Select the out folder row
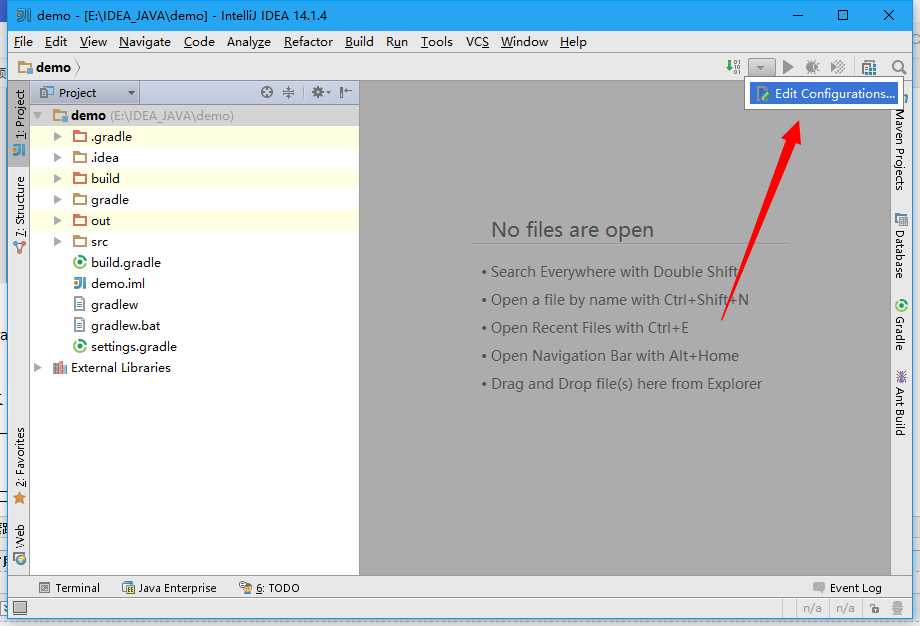 point(194,221)
